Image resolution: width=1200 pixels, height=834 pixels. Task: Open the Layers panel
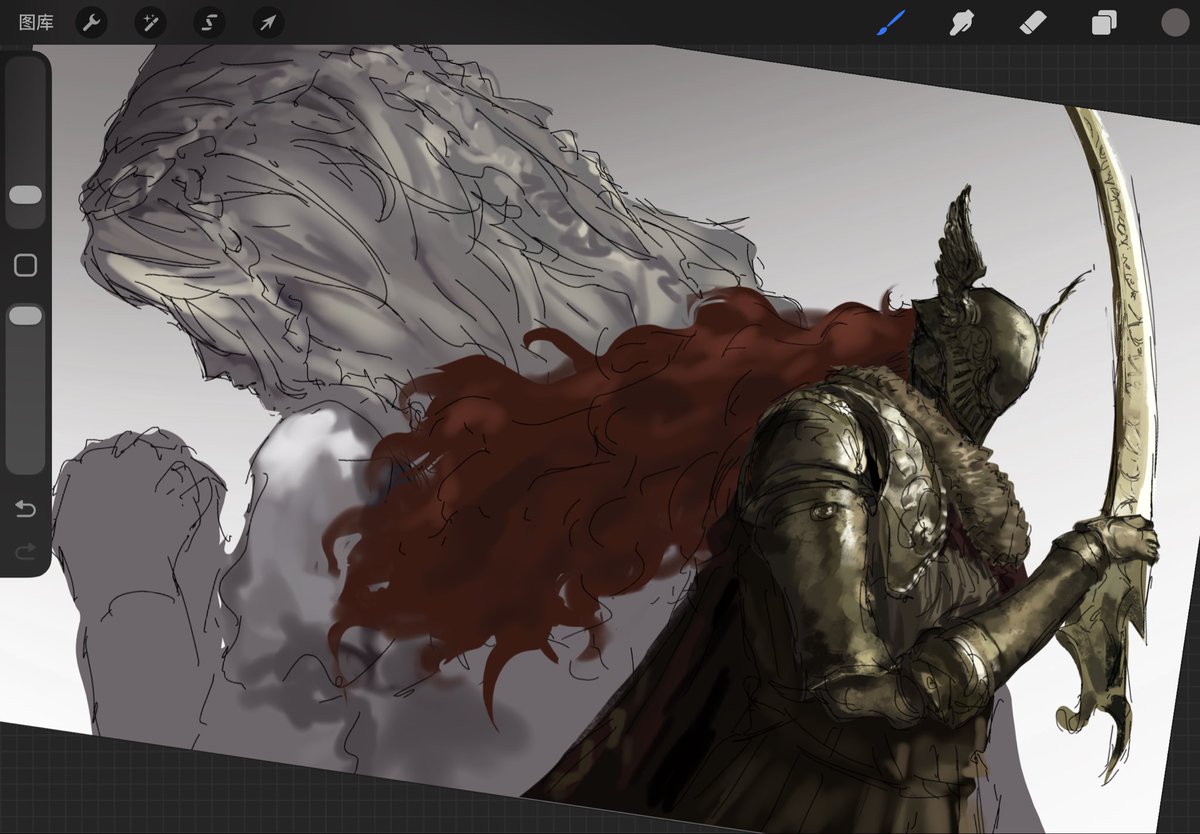pos(1104,22)
